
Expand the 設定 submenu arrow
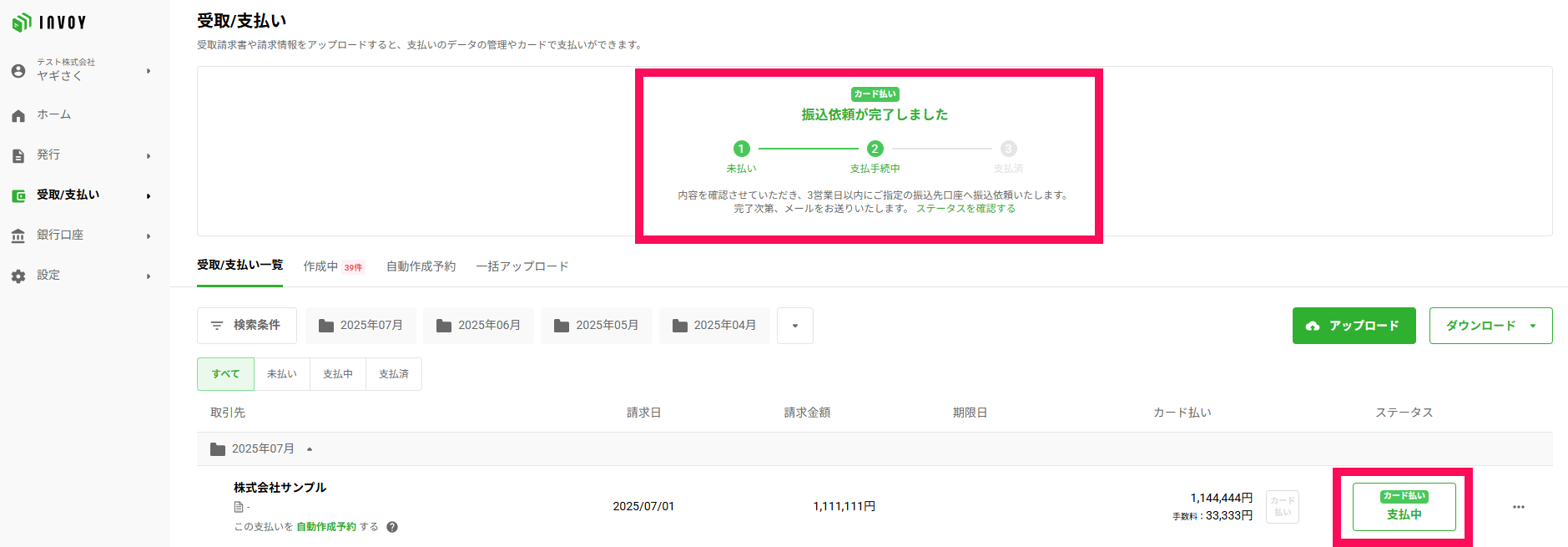(x=149, y=276)
